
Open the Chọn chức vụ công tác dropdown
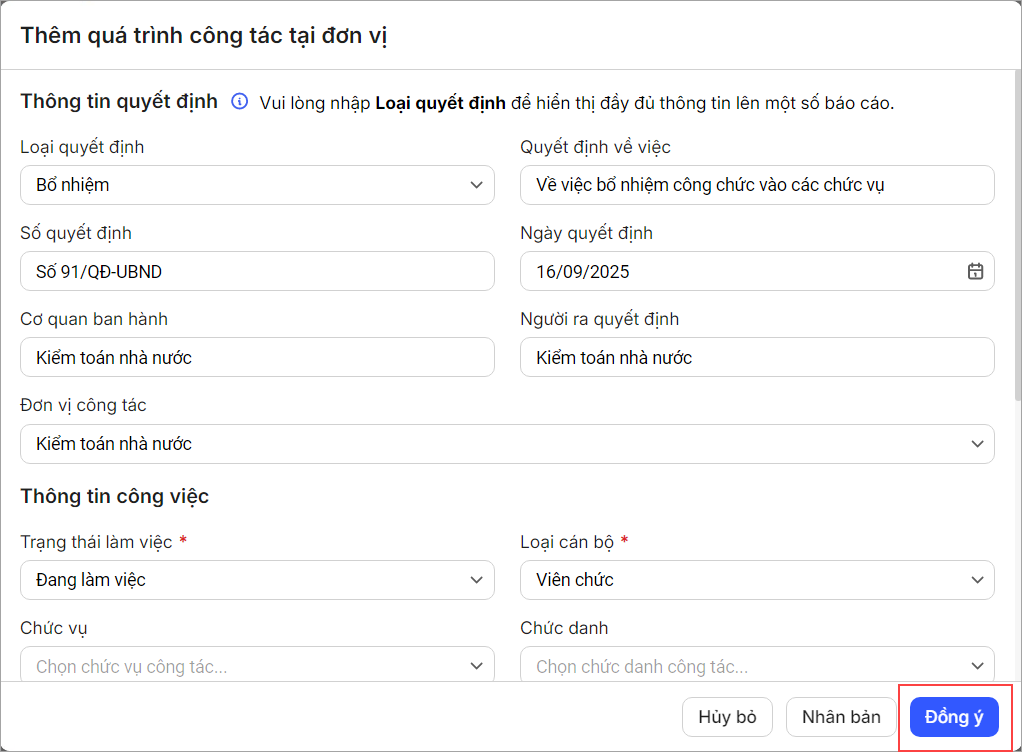coord(257,666)
